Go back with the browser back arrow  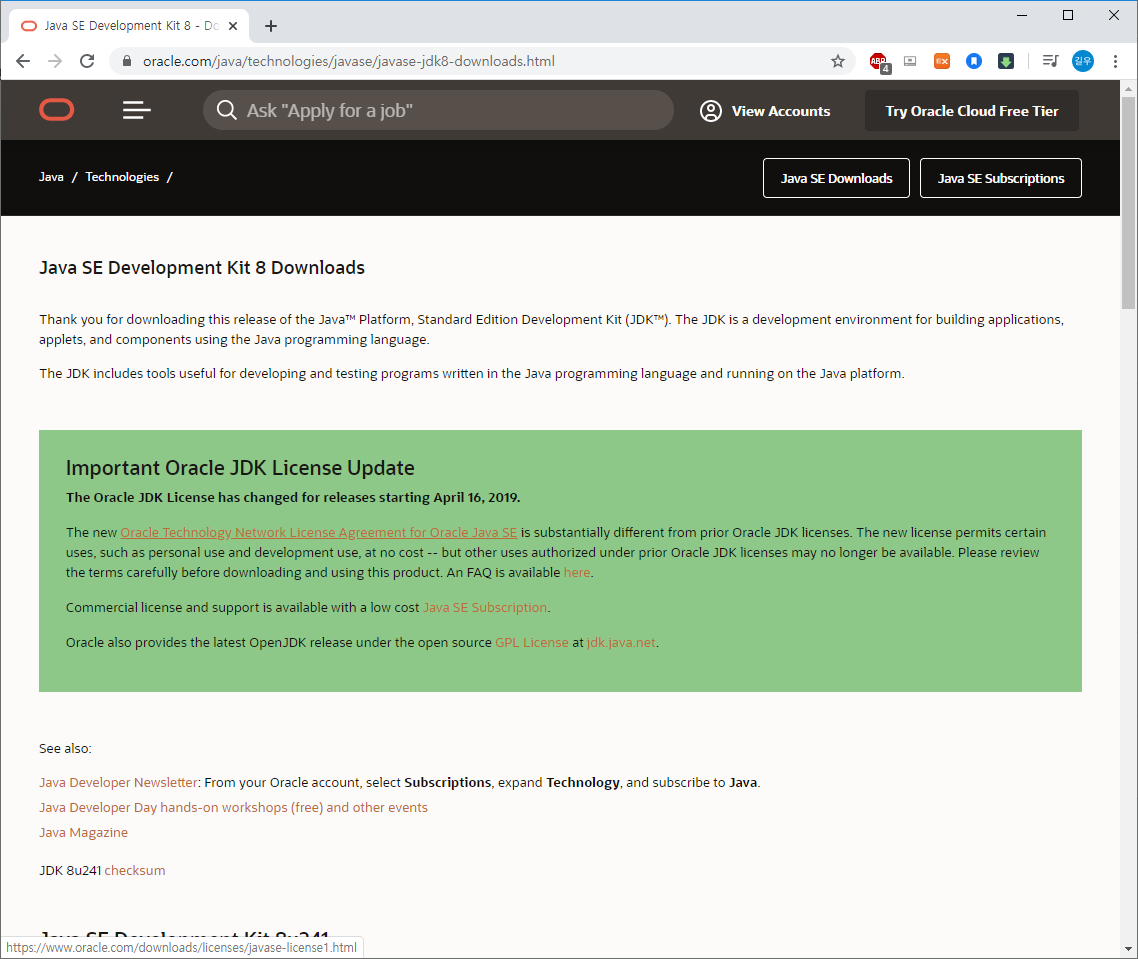(23, 61)
